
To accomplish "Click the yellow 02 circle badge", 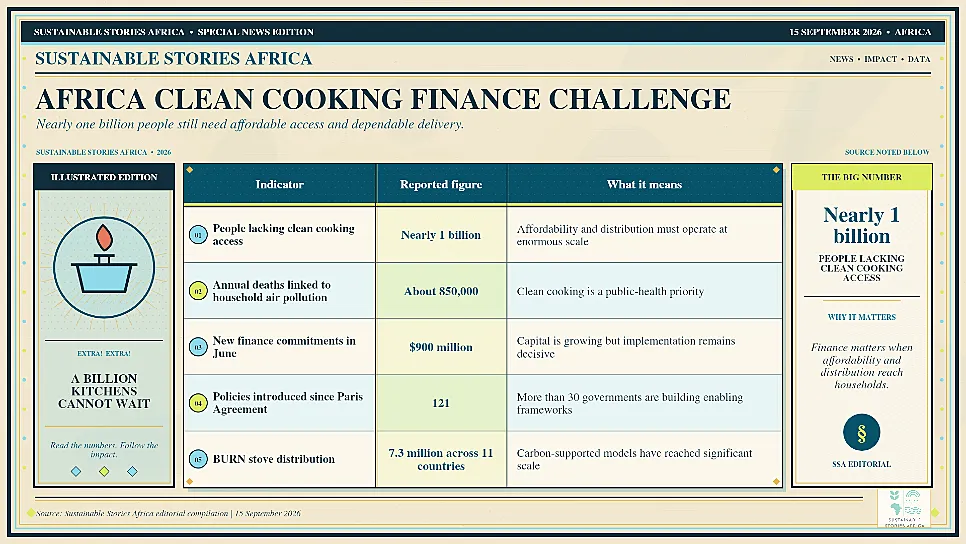I will click(198, 291).
